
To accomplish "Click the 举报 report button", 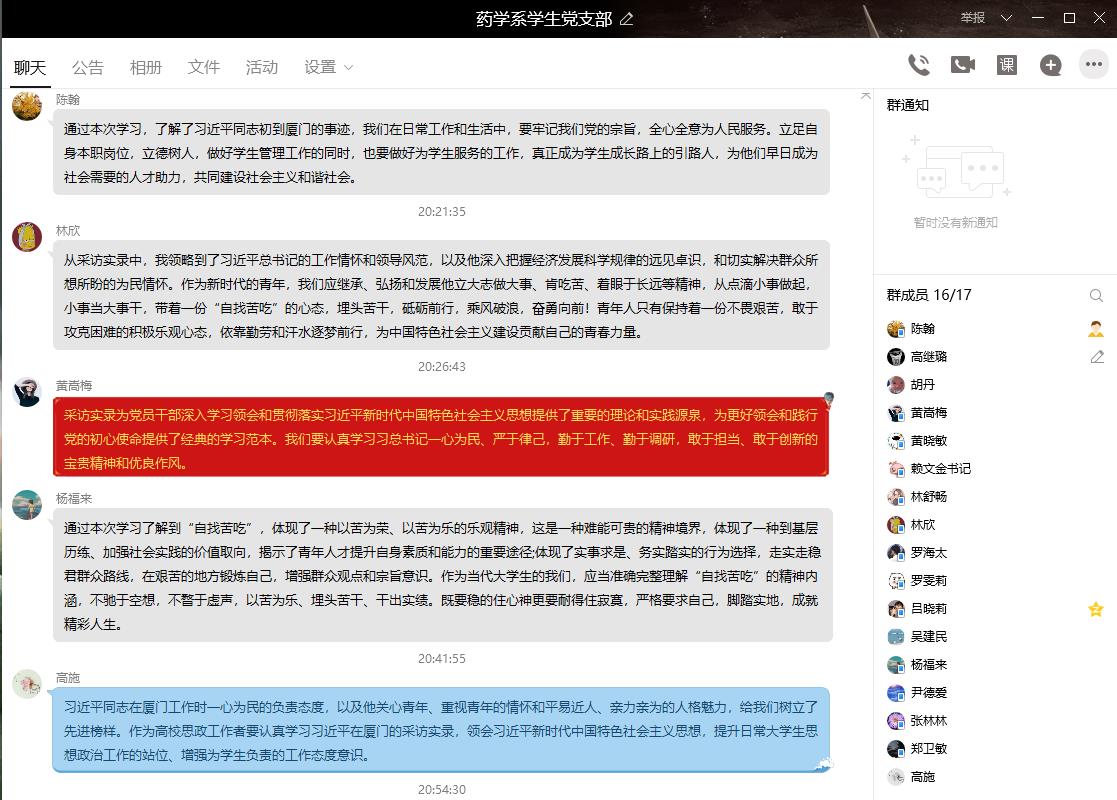I will [x=972, y=18].
